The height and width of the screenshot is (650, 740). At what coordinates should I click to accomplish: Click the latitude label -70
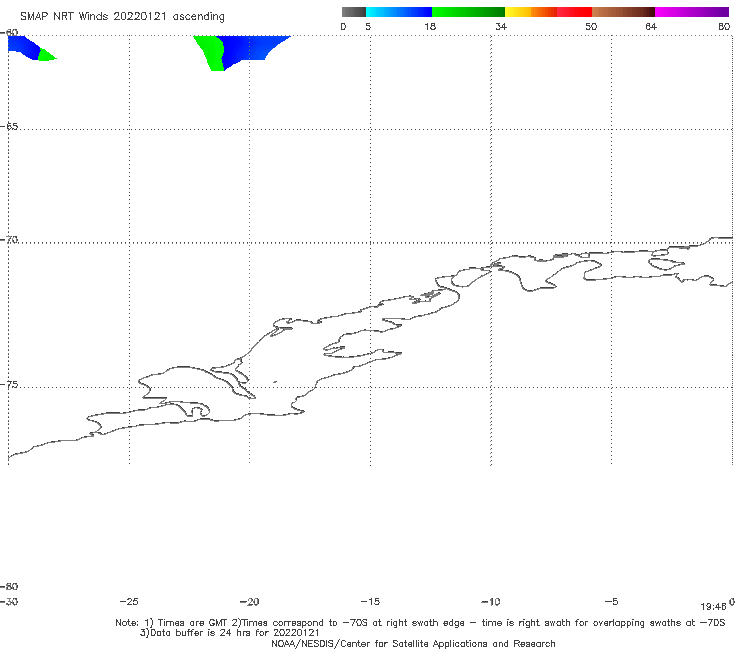pos(9,240)
